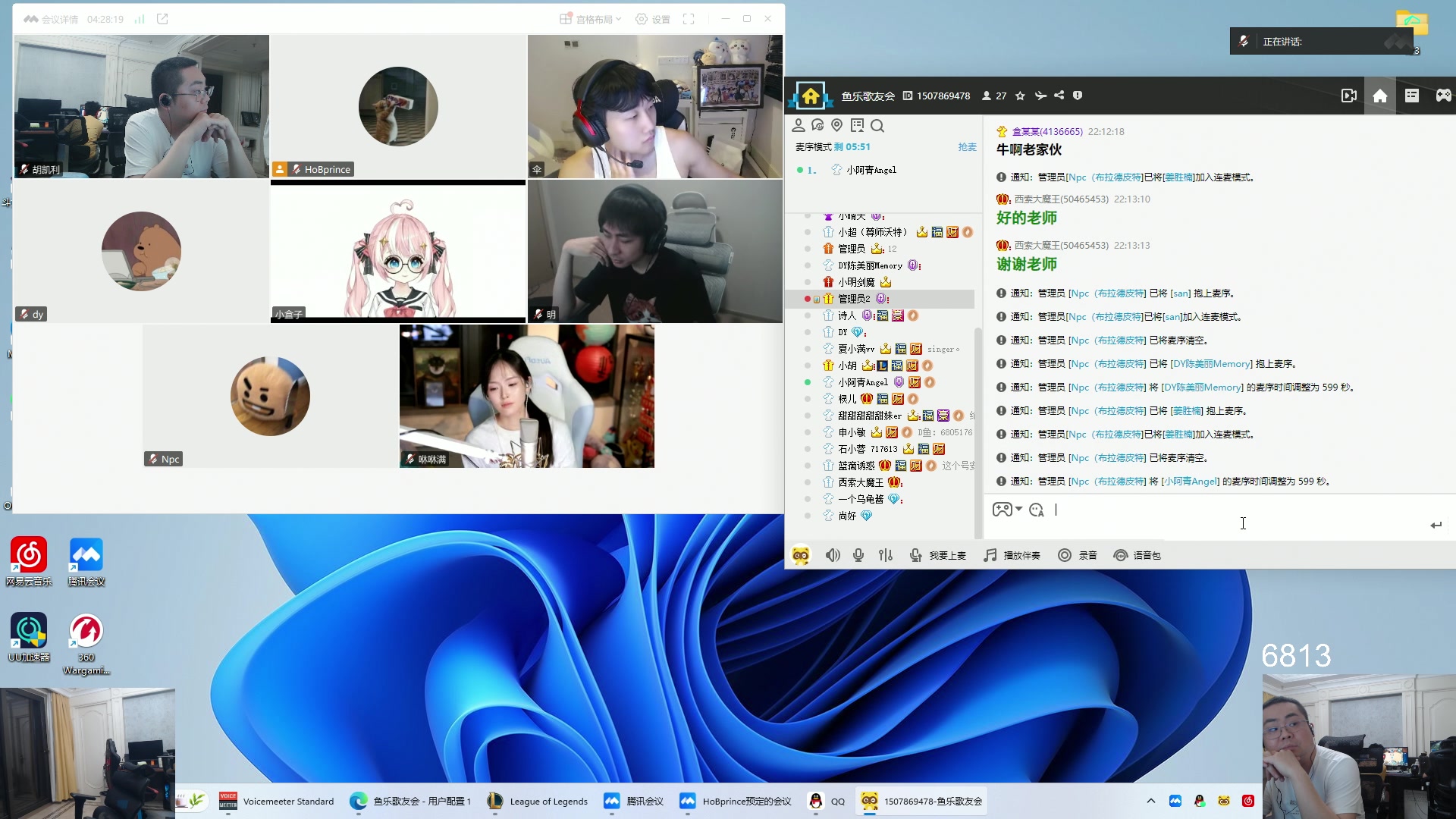Click the pop-out share icon in meeting title bar

click(162, 19)
